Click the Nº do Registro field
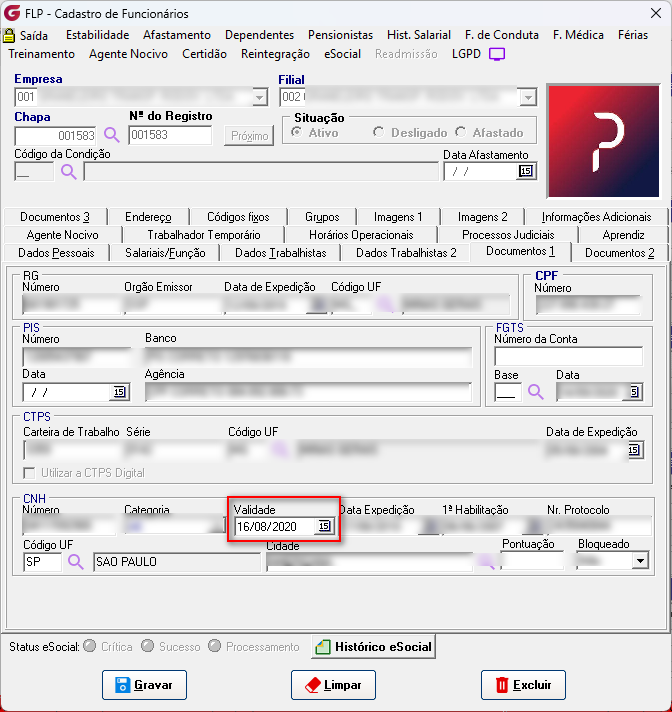This screenshot has height=712, width=672. [170, 135]
